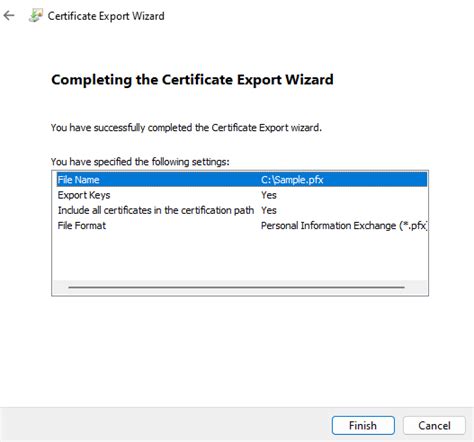Viewport: 474px width, 442px height.
Task: Click the Finish button
Action: pyautogui.click(x=363, y=425)
